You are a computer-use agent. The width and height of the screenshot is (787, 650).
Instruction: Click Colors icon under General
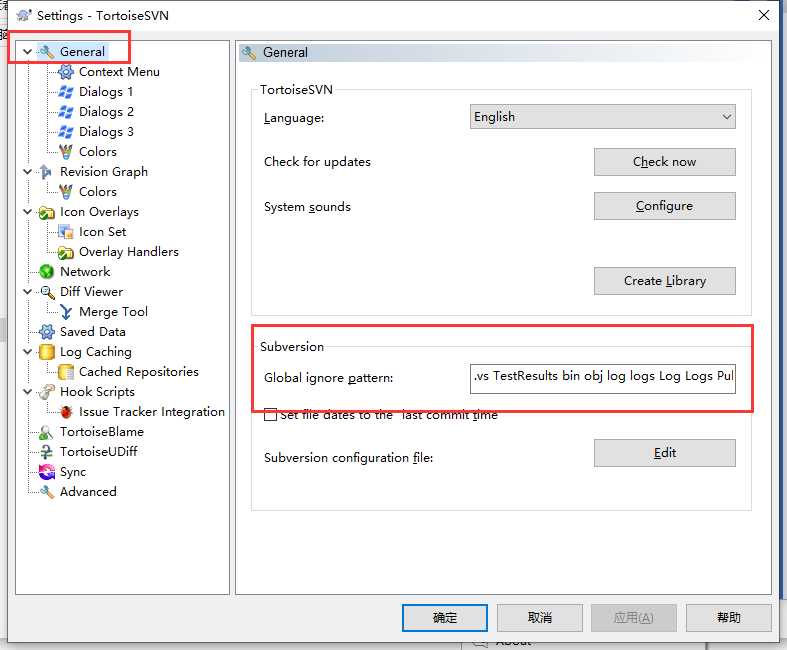pos(66,152)
